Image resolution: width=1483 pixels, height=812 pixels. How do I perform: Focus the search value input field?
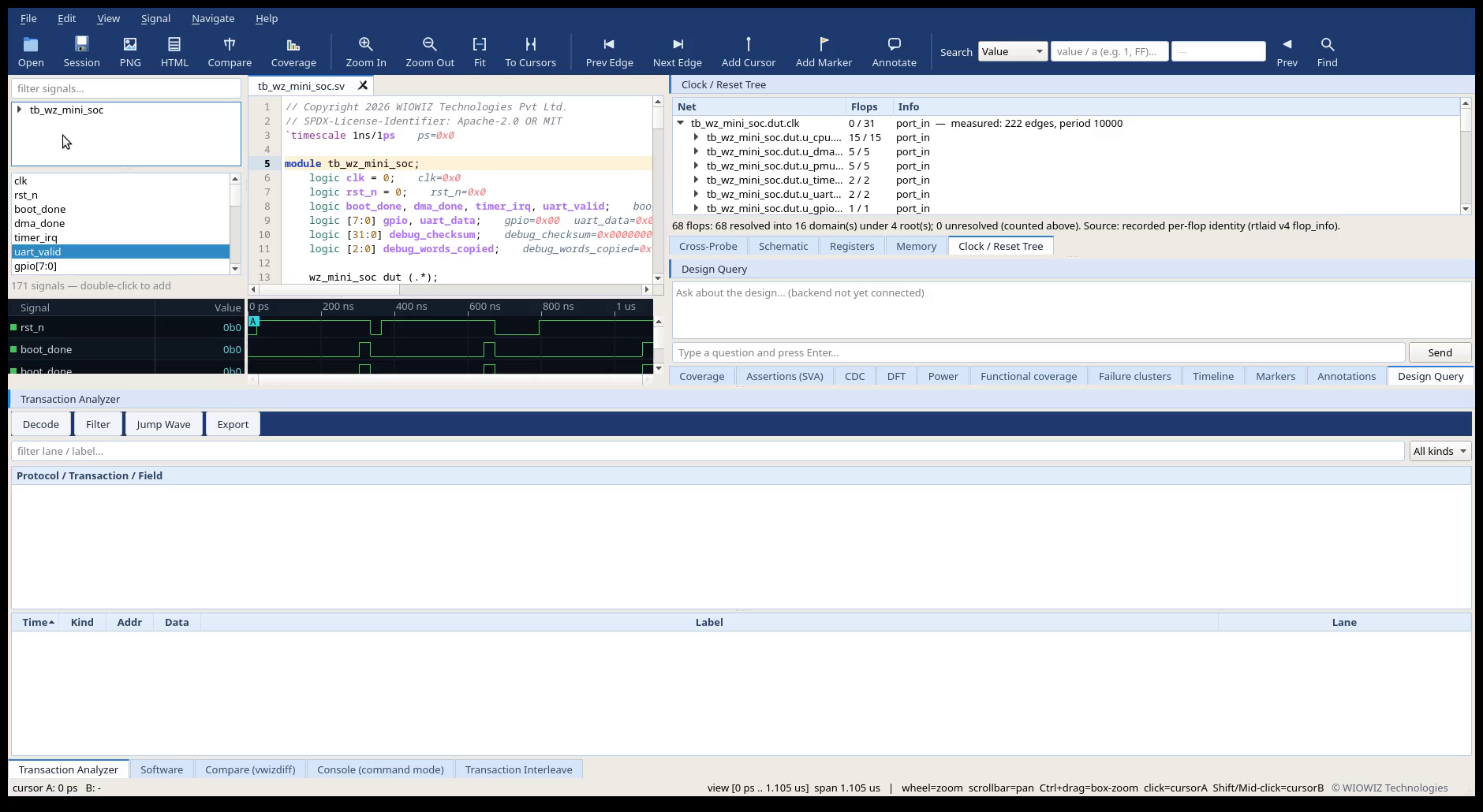(x=1109, y=51)
